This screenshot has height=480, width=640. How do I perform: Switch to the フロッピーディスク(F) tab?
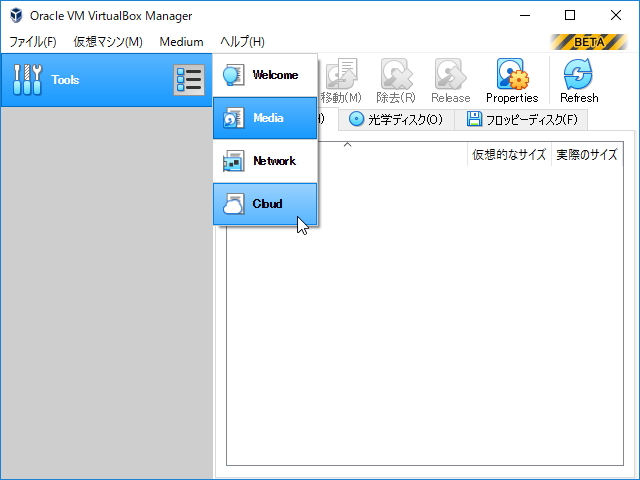point(522,120)
